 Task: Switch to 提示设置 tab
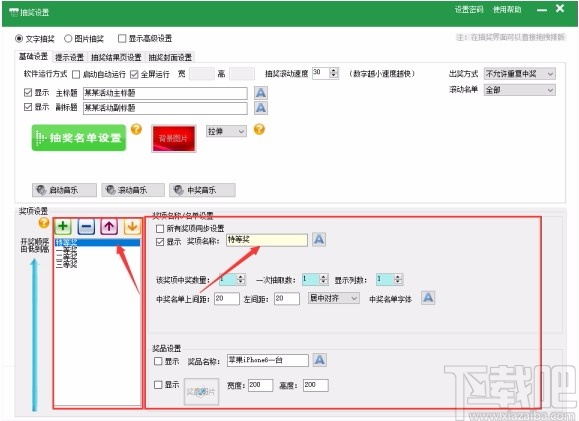[69, 57]
